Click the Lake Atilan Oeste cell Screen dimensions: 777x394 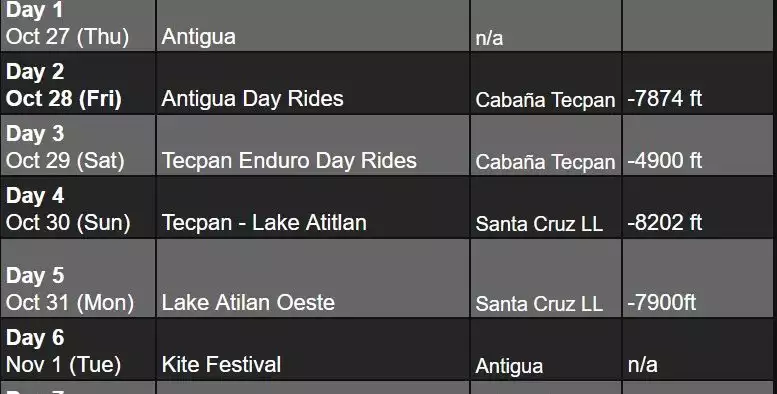click(313, 278)
